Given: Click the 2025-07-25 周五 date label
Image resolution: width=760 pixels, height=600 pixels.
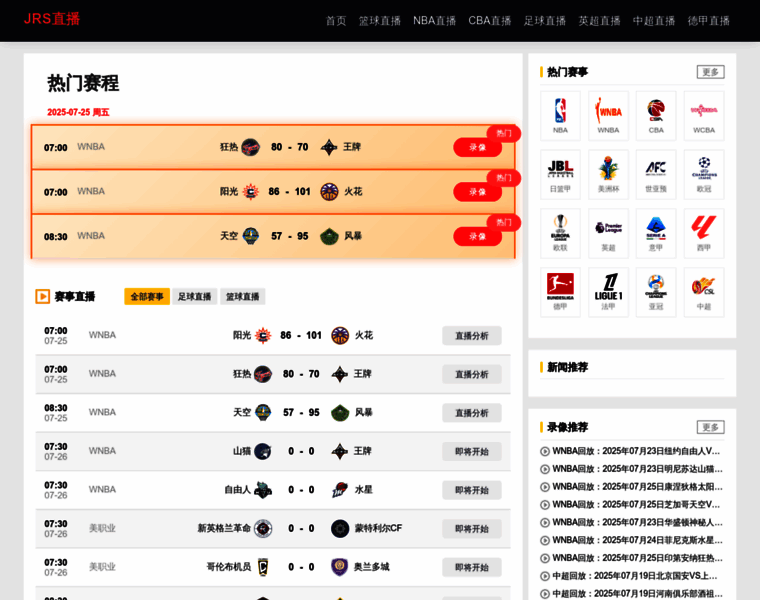Looking at the screenshot, I should (x=78, y=112).
